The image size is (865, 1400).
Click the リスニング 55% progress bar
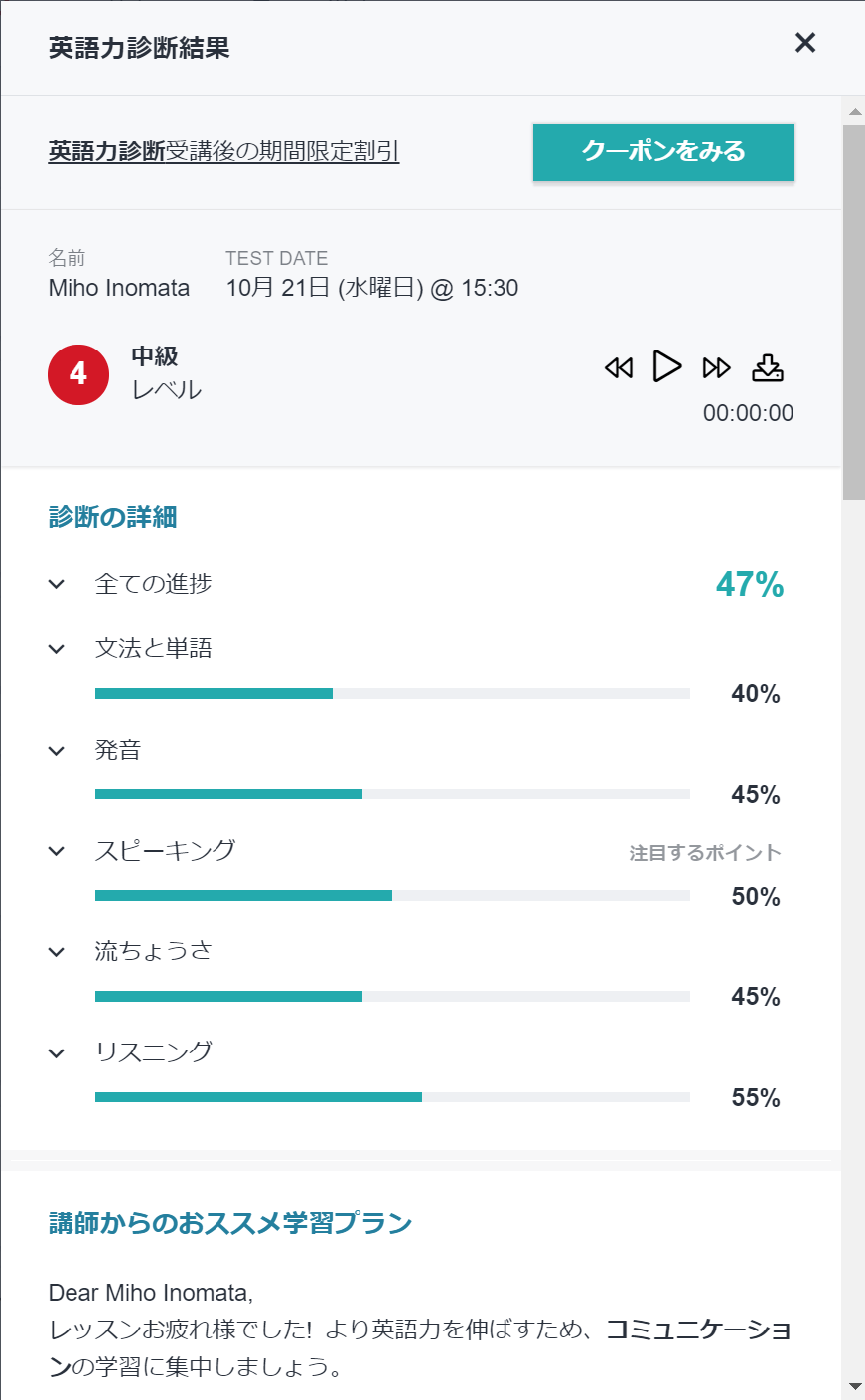click(x=392, y=1097)
